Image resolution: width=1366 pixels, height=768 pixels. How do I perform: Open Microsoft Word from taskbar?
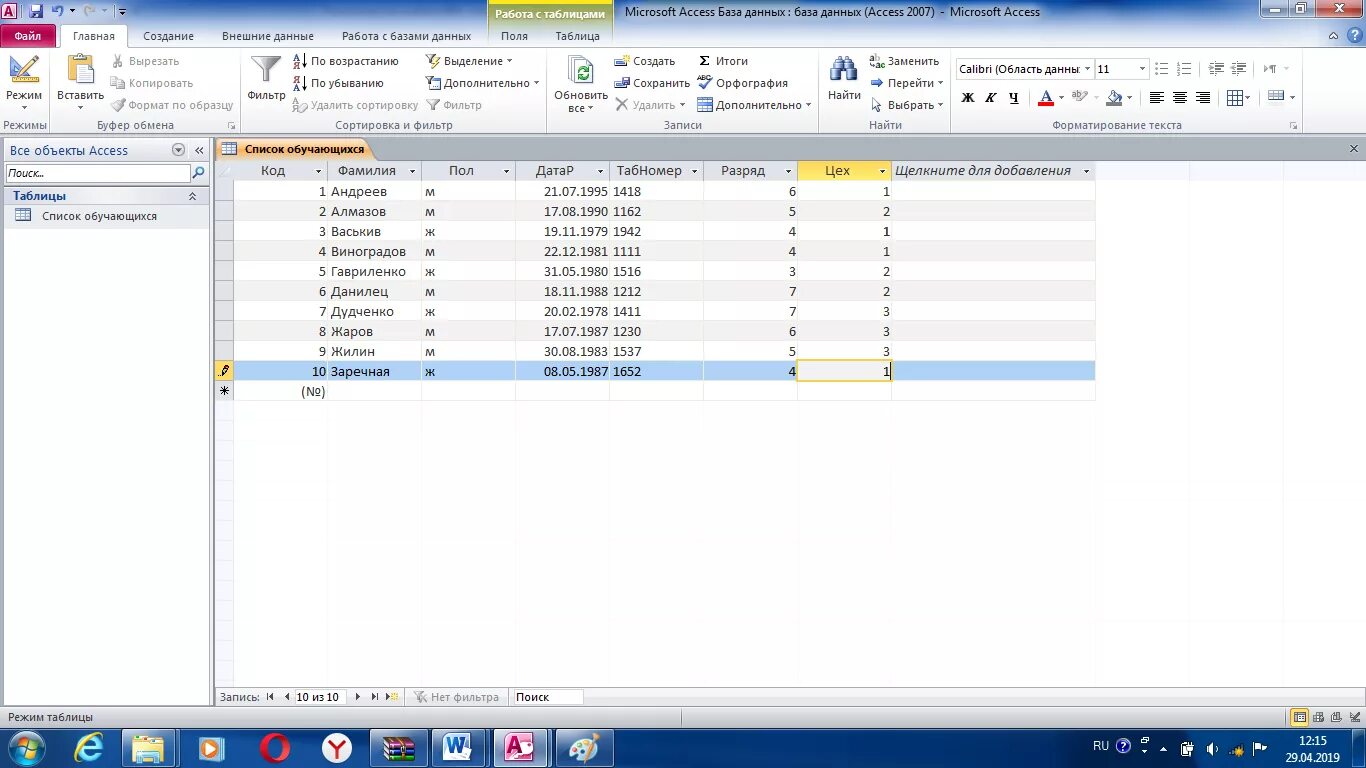pyautogui.click(x=458, y=748)
